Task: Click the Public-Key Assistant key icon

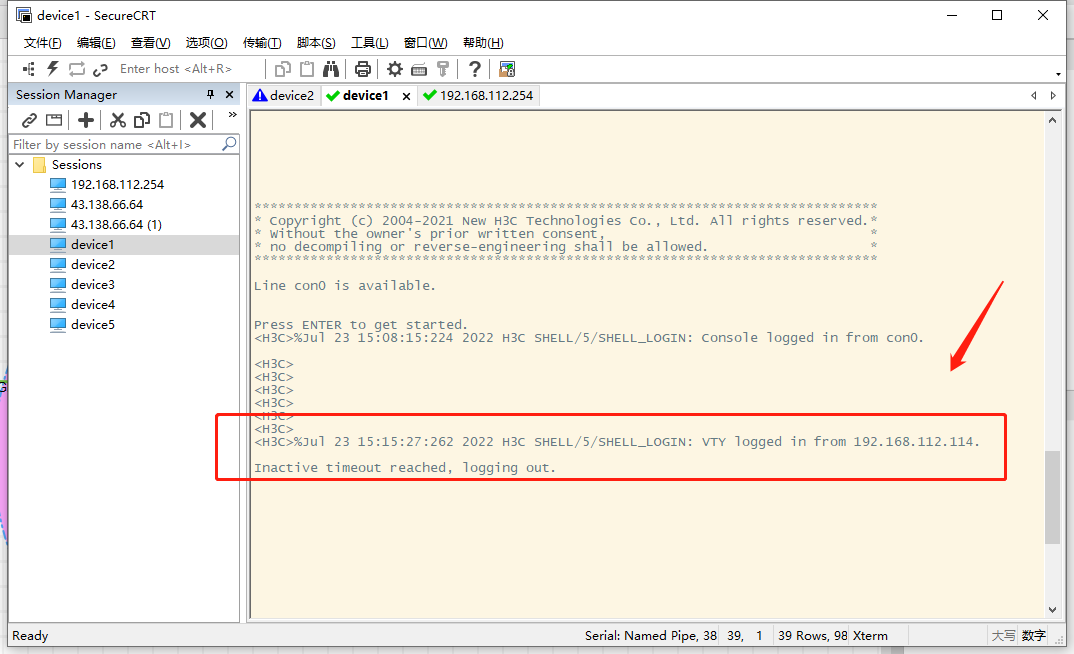Action: click(x=442, y=69)
